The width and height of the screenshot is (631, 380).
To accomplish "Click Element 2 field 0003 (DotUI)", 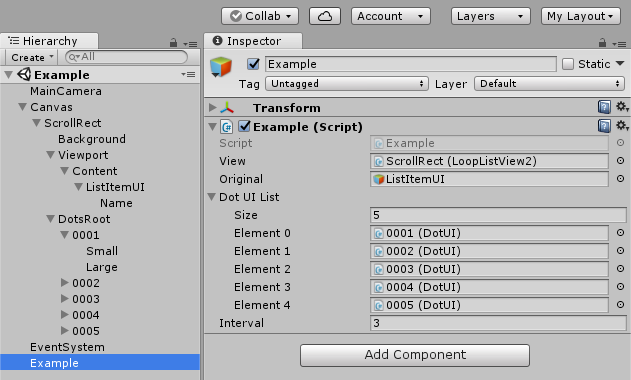I will (489, 269).
